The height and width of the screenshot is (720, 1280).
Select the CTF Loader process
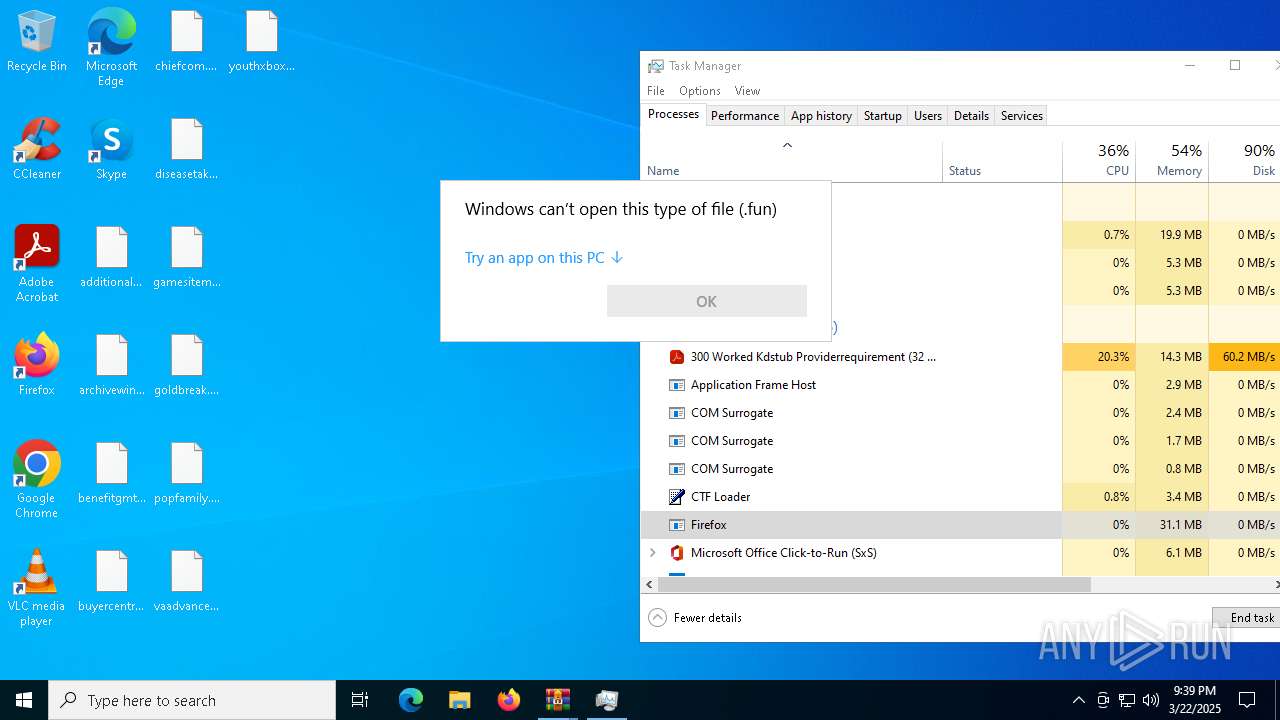(x=960, y=497)
